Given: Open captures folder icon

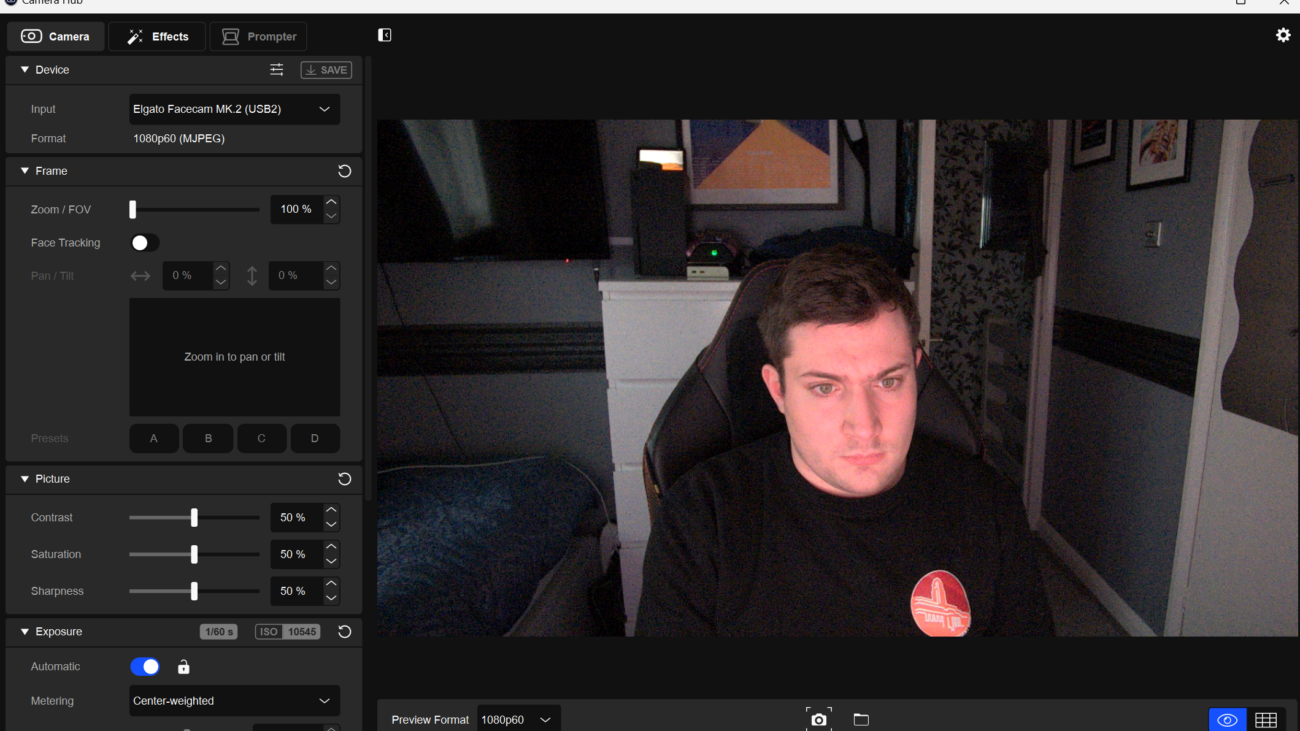Looking at the screenshot, I should (861, 719).
